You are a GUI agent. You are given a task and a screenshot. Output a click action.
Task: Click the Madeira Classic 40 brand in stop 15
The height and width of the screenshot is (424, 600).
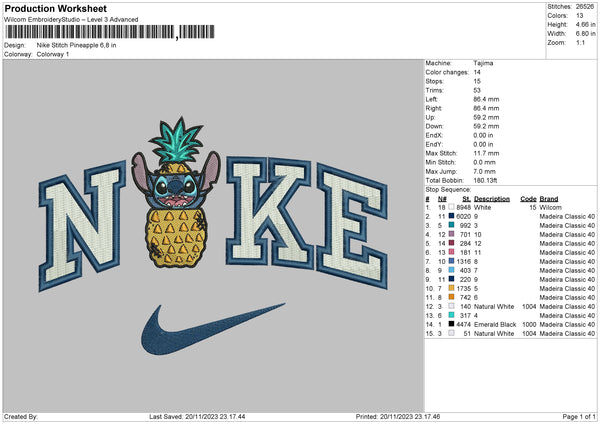coord(567,333)
